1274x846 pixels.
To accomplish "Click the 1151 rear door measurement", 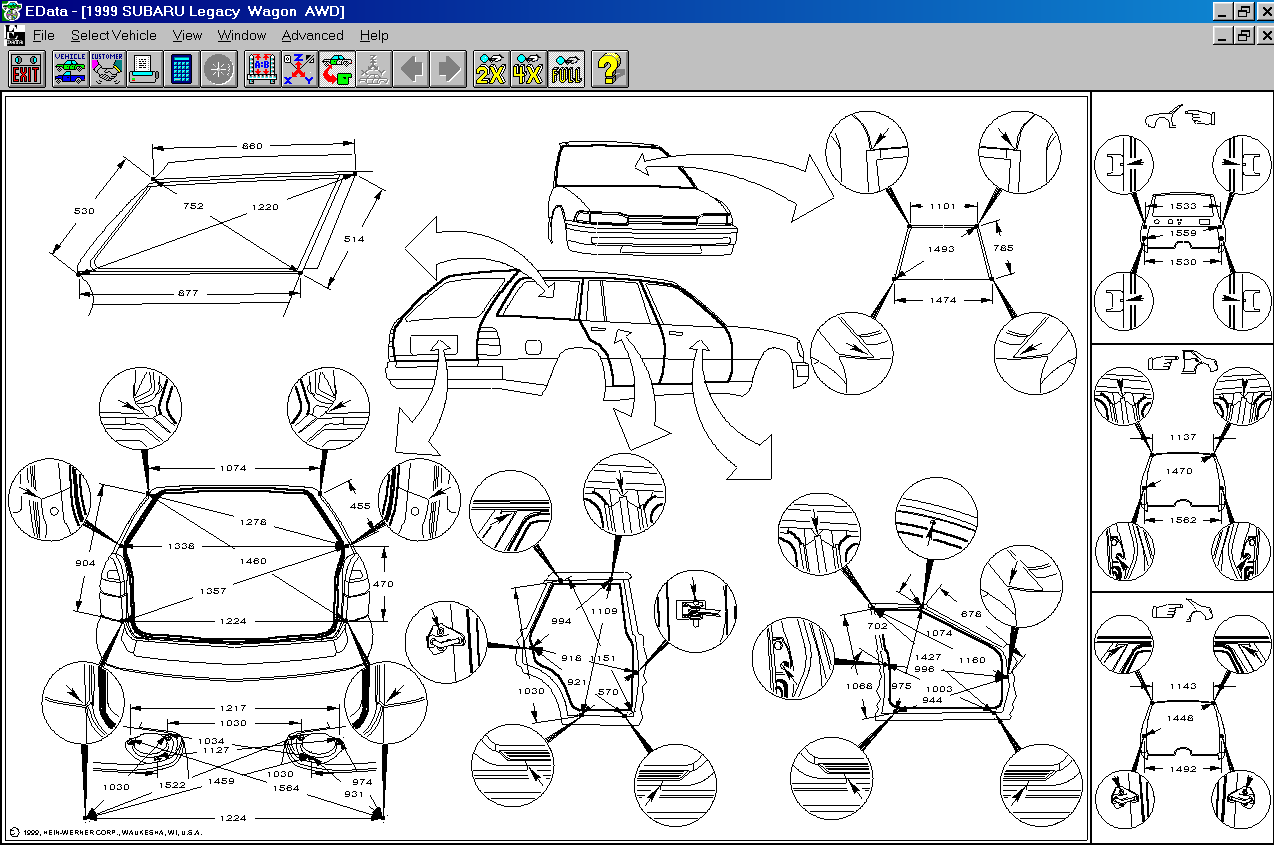I will [x=604, y=657].
